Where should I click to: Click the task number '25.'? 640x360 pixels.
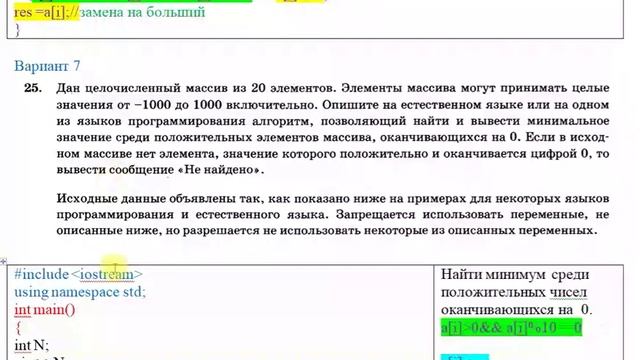pos(33,88)
